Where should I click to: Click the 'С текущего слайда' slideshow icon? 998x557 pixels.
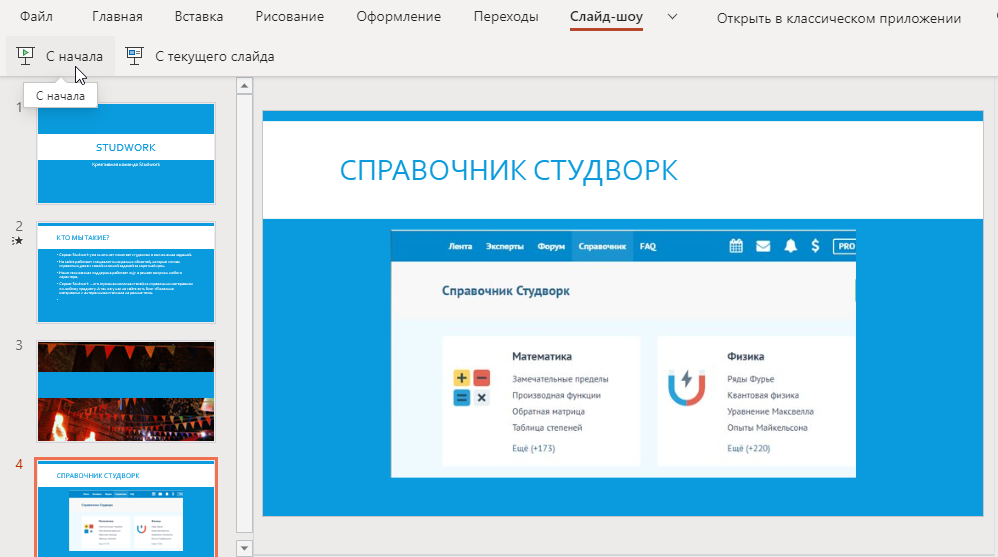click(x=134, y=56)
